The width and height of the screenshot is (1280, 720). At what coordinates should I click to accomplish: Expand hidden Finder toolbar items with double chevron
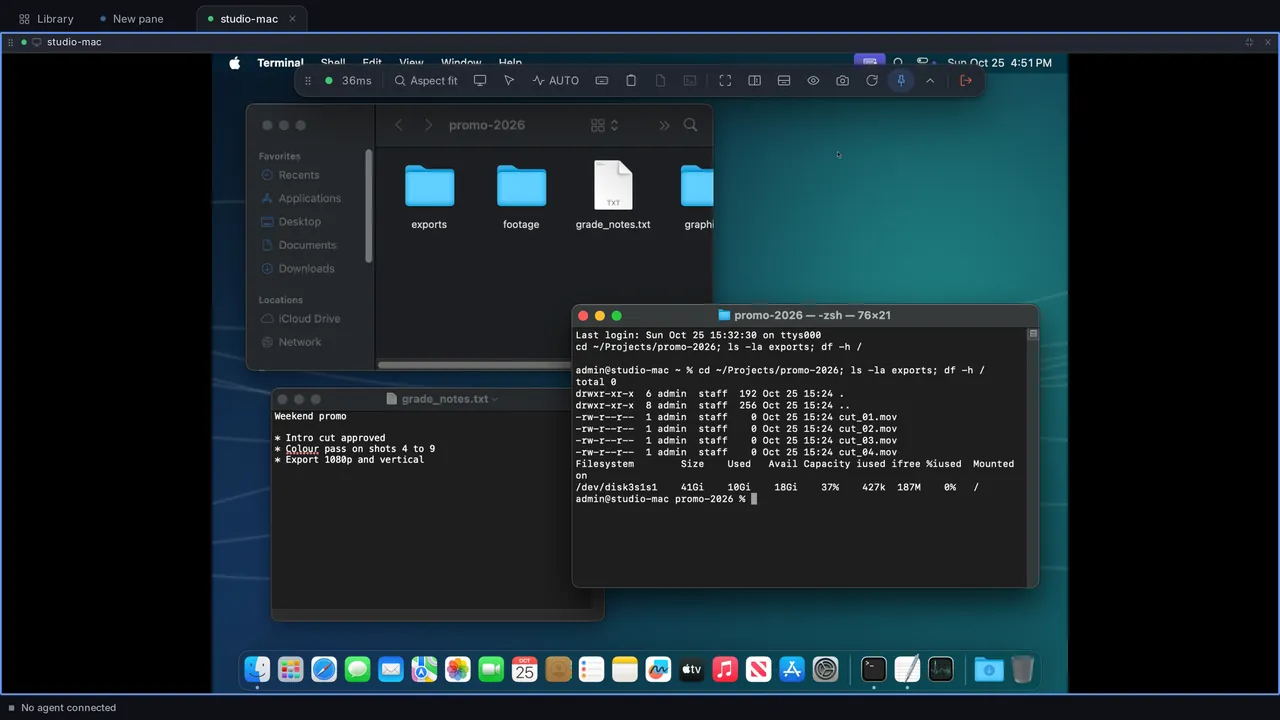coord(665,125)
